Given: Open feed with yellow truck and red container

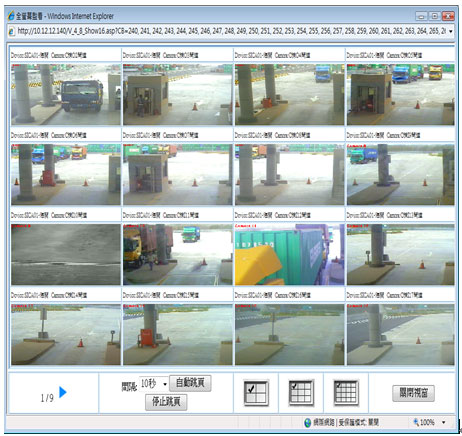Looking at the screenshot, I should point(178,255).
